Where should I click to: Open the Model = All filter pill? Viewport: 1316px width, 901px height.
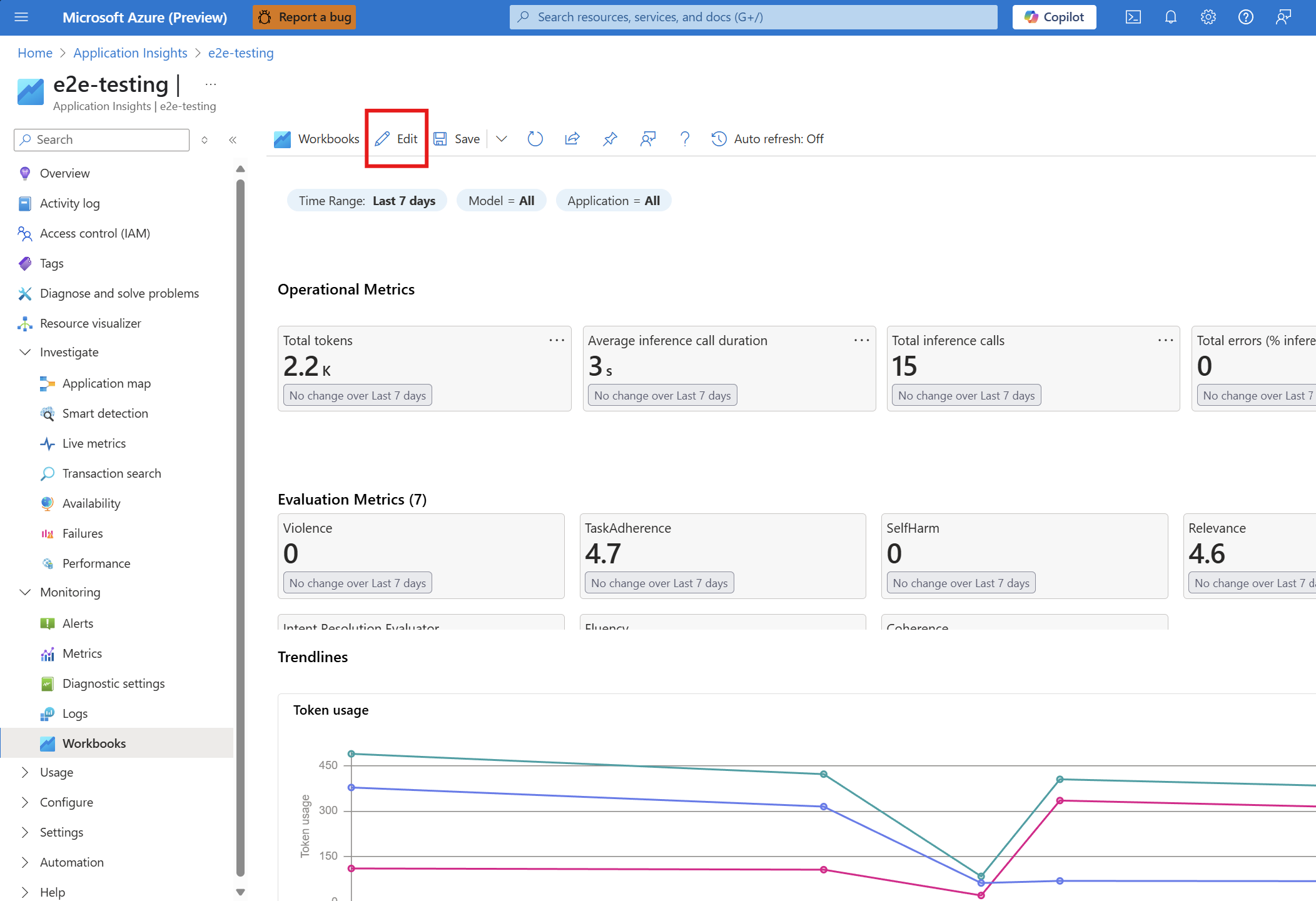point(501,201)
